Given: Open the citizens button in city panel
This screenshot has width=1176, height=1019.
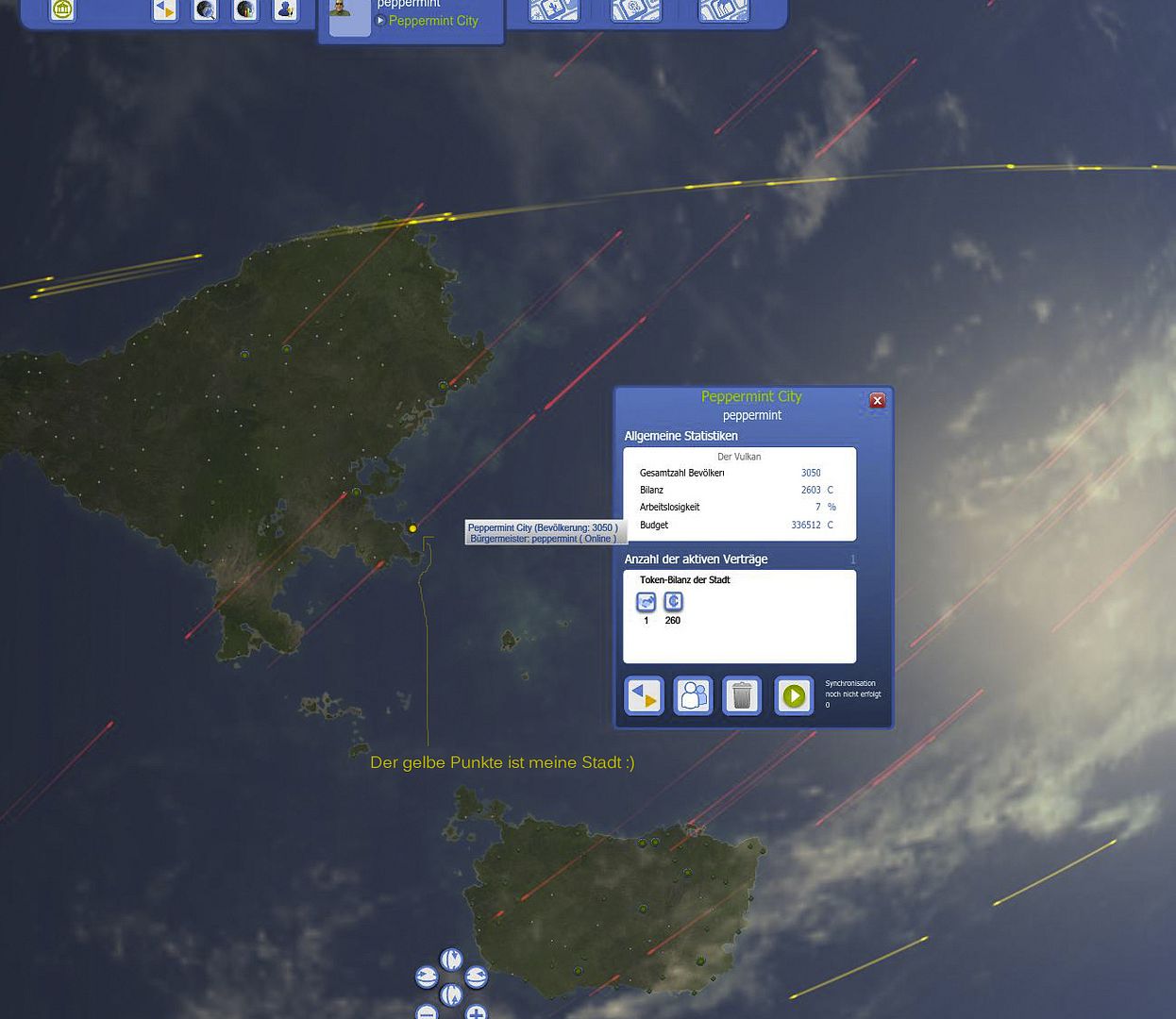Looking at the screenshot, I should pos(693,696).
